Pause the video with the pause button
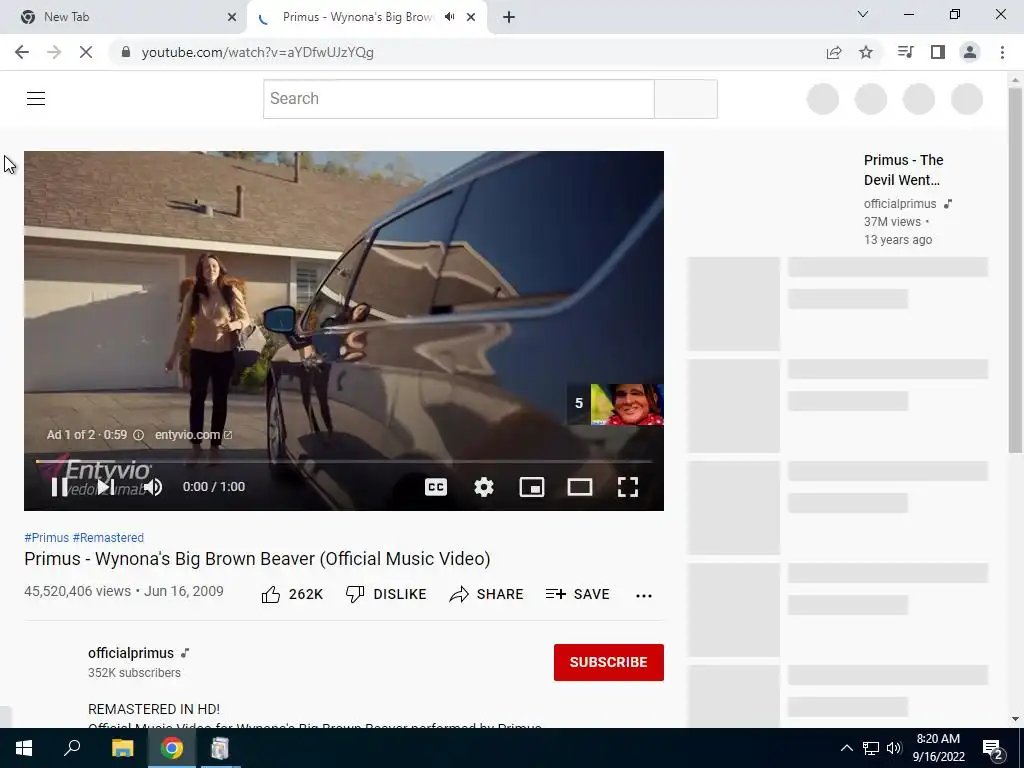The height and width of the screenshot is (768, 1024). (59, 487)
